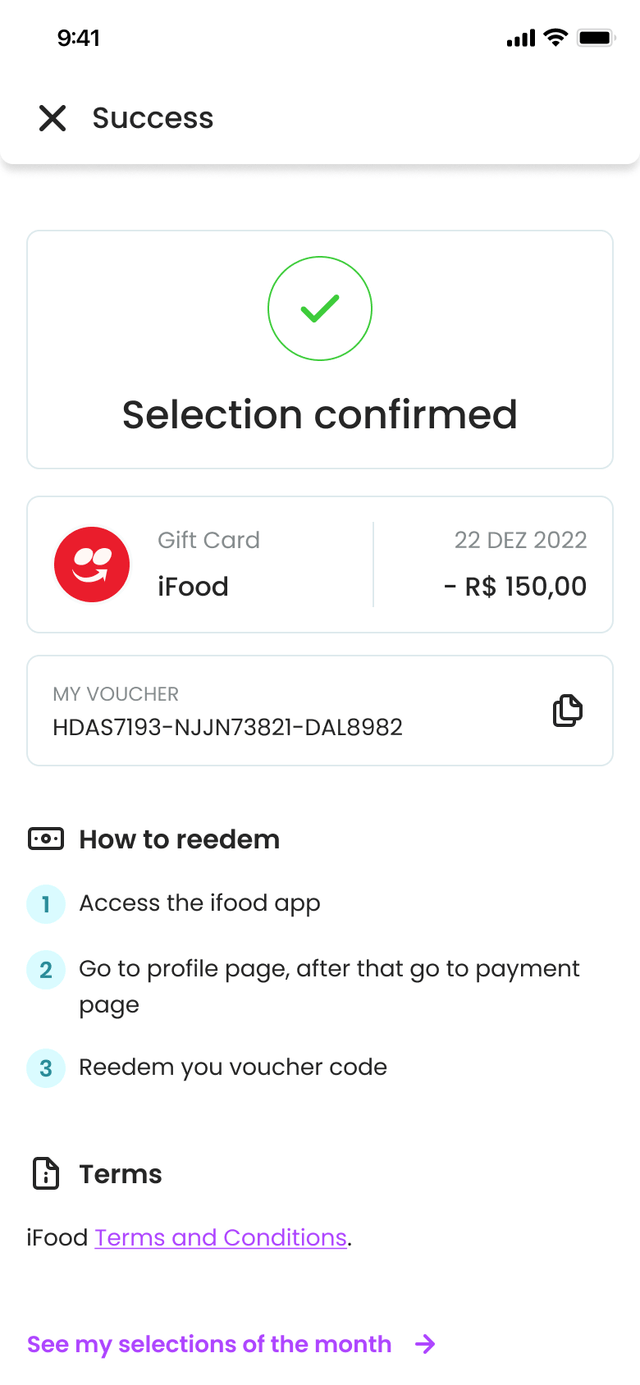Copy the voucher code icon
This screenshot has width=640, height=1385.
point(567,711)
